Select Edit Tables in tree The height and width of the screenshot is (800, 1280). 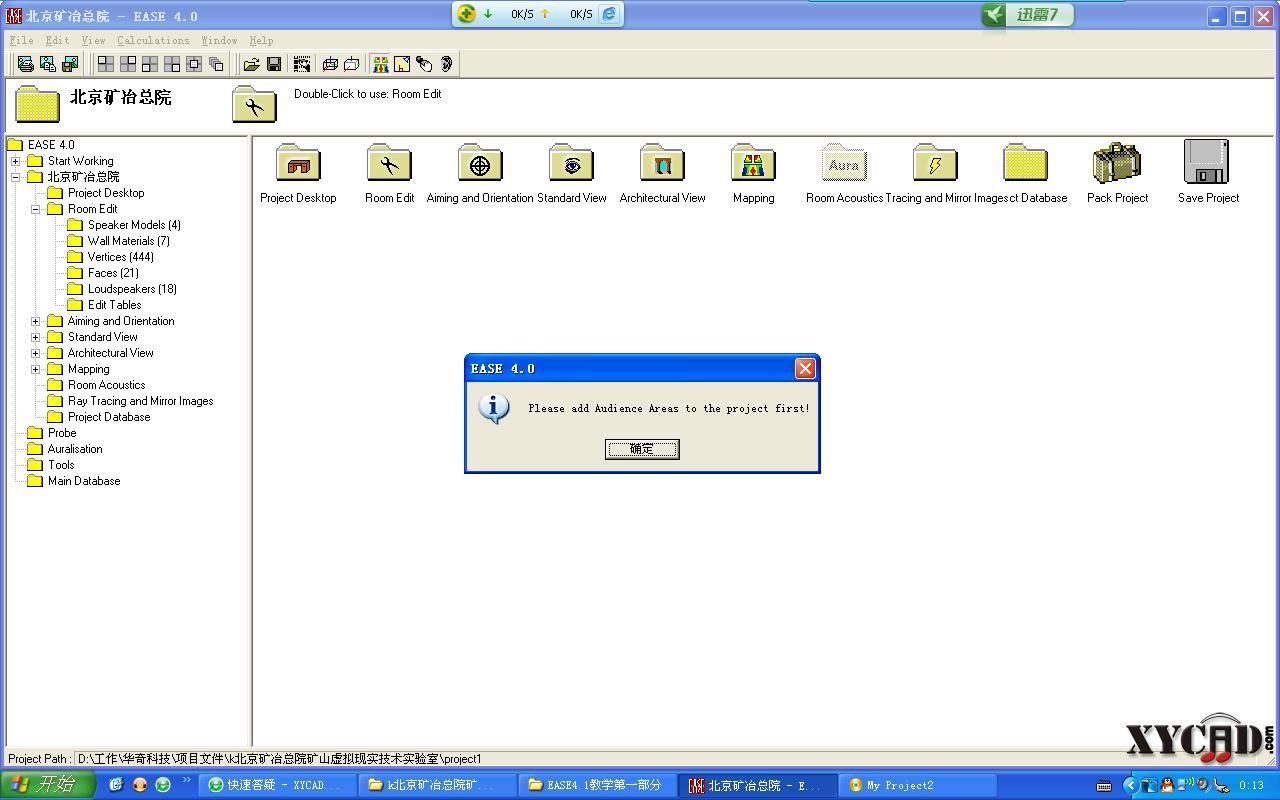(x=114, y=305)
